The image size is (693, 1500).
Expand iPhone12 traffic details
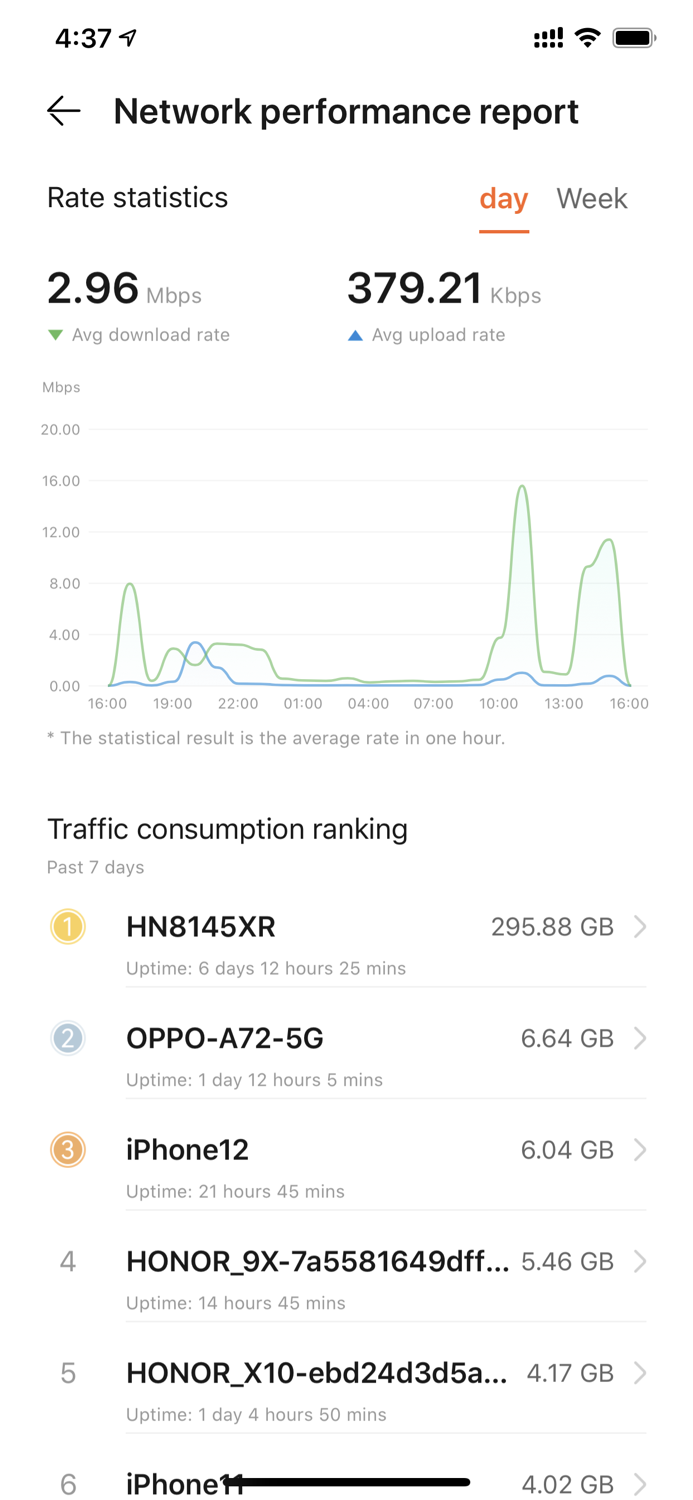[x=640, y=1149]
